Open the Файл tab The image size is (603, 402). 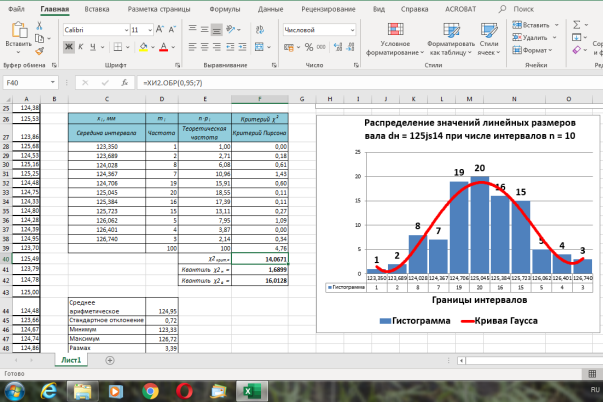point(16,9)
